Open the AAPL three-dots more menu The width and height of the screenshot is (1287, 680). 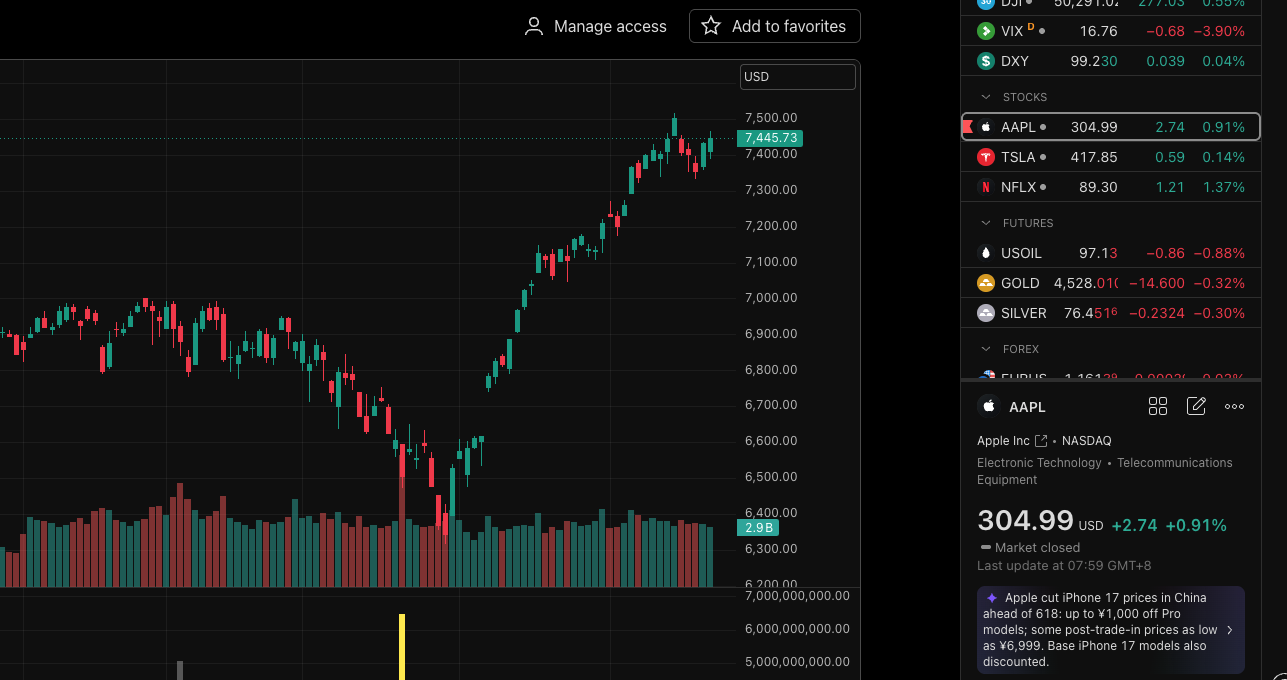tap(1234, 406)
